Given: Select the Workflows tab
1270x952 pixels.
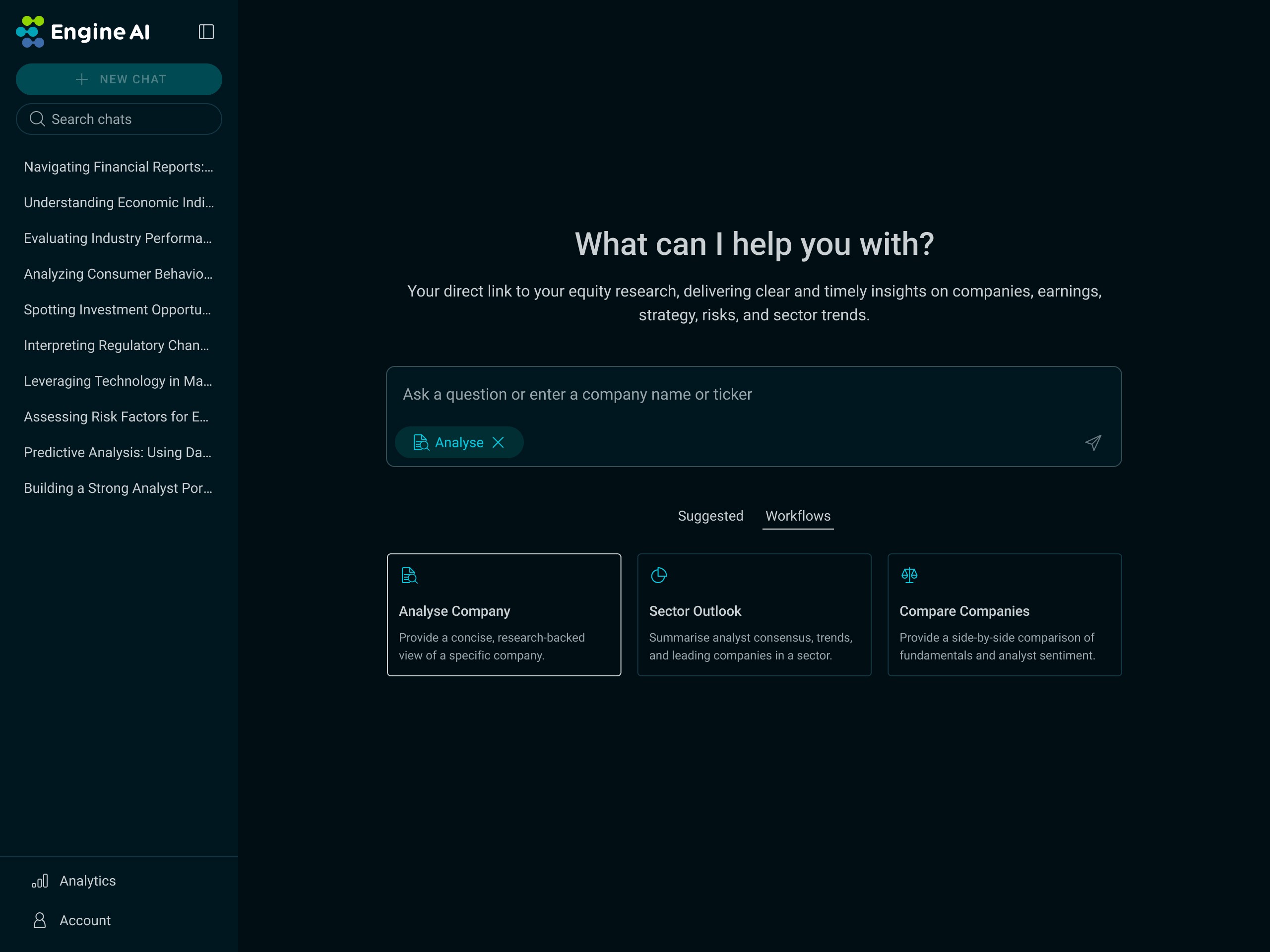Looking at the screenshot, I should point(798,516).
